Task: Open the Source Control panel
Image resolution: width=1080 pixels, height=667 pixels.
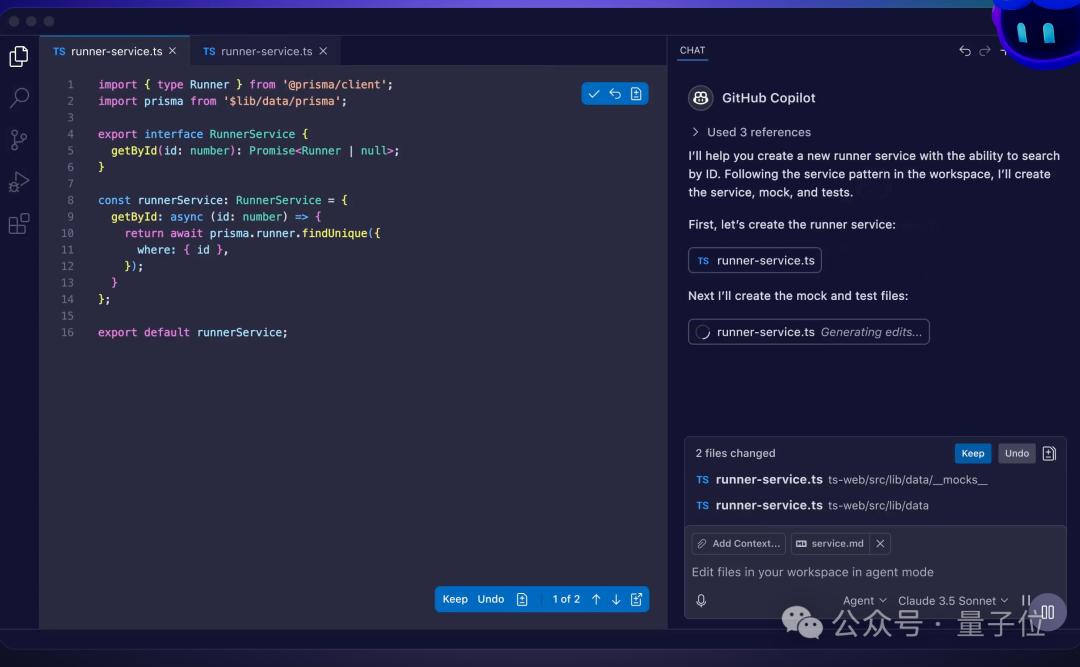Action: [18, 140]
